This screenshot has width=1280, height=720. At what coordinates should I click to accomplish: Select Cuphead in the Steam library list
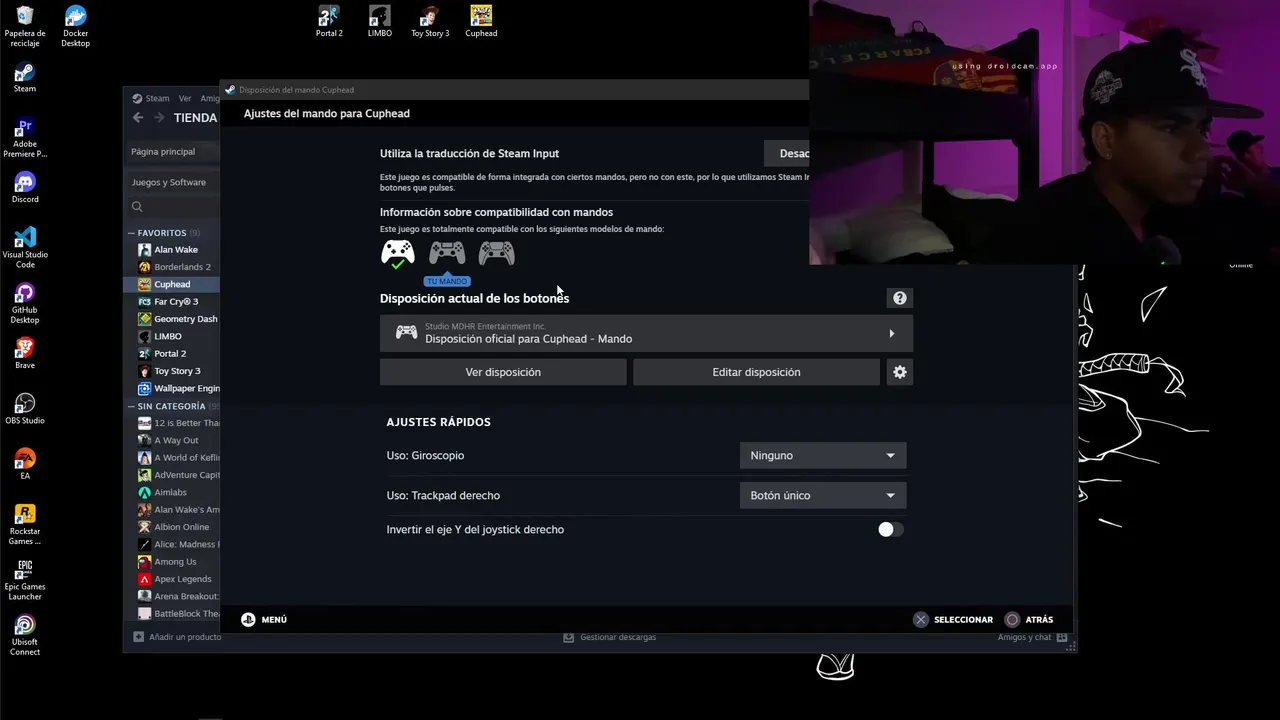tap(172, 284)
